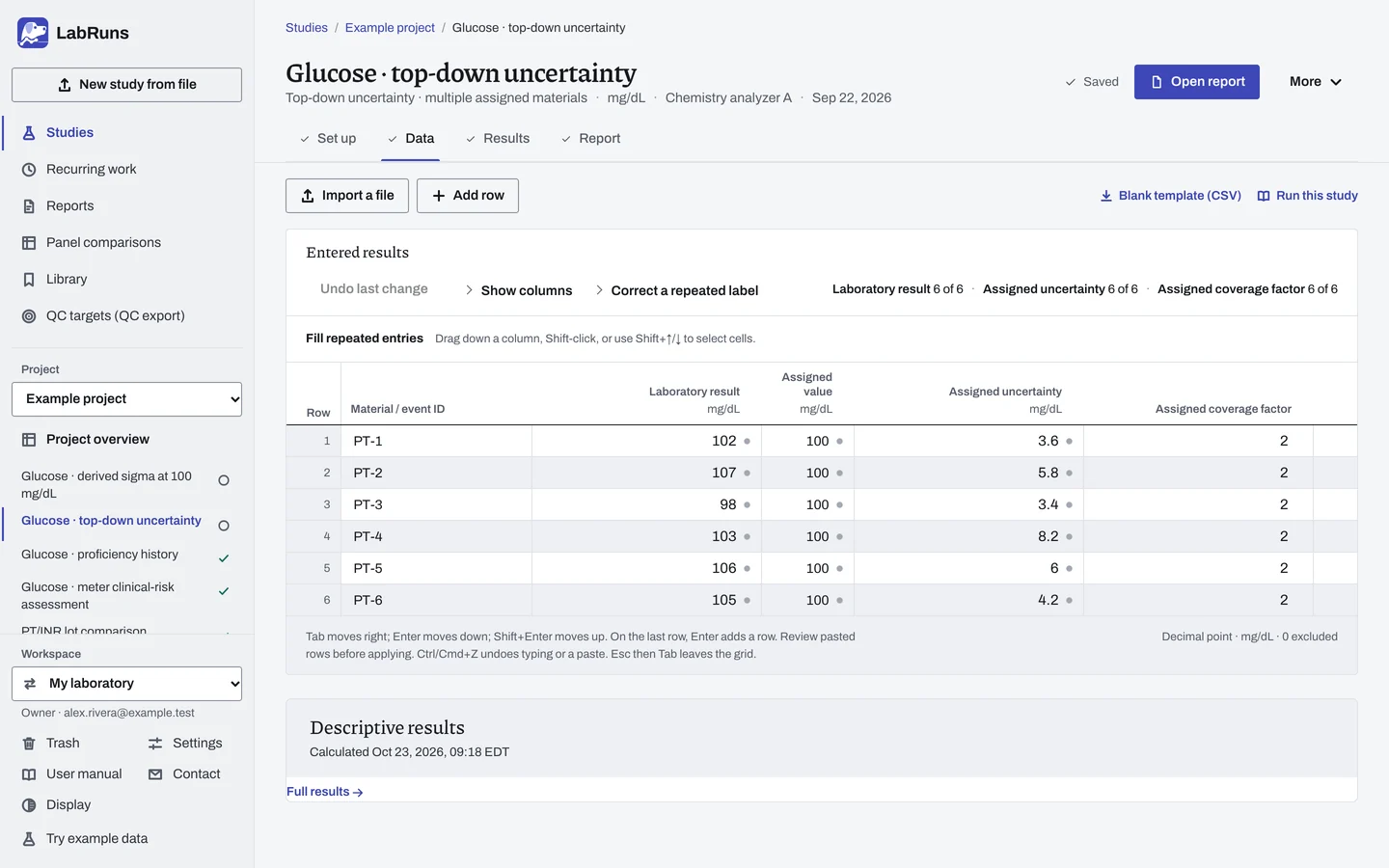Add a row to the table

click(468, 196)
